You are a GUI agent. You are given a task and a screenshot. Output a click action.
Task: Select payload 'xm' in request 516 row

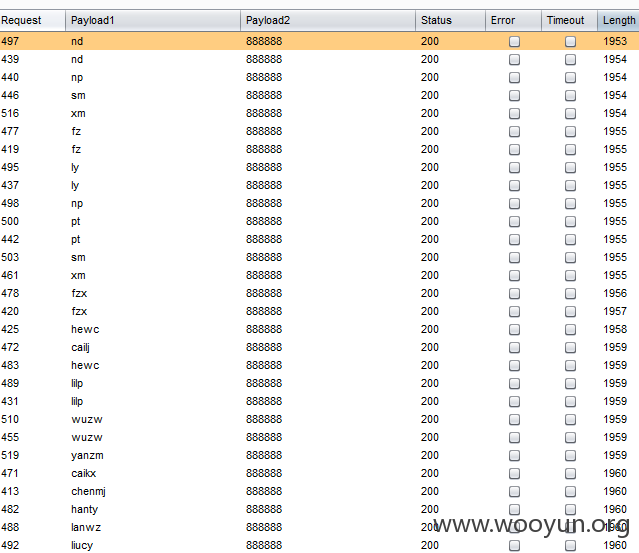(x=78, y=113)
